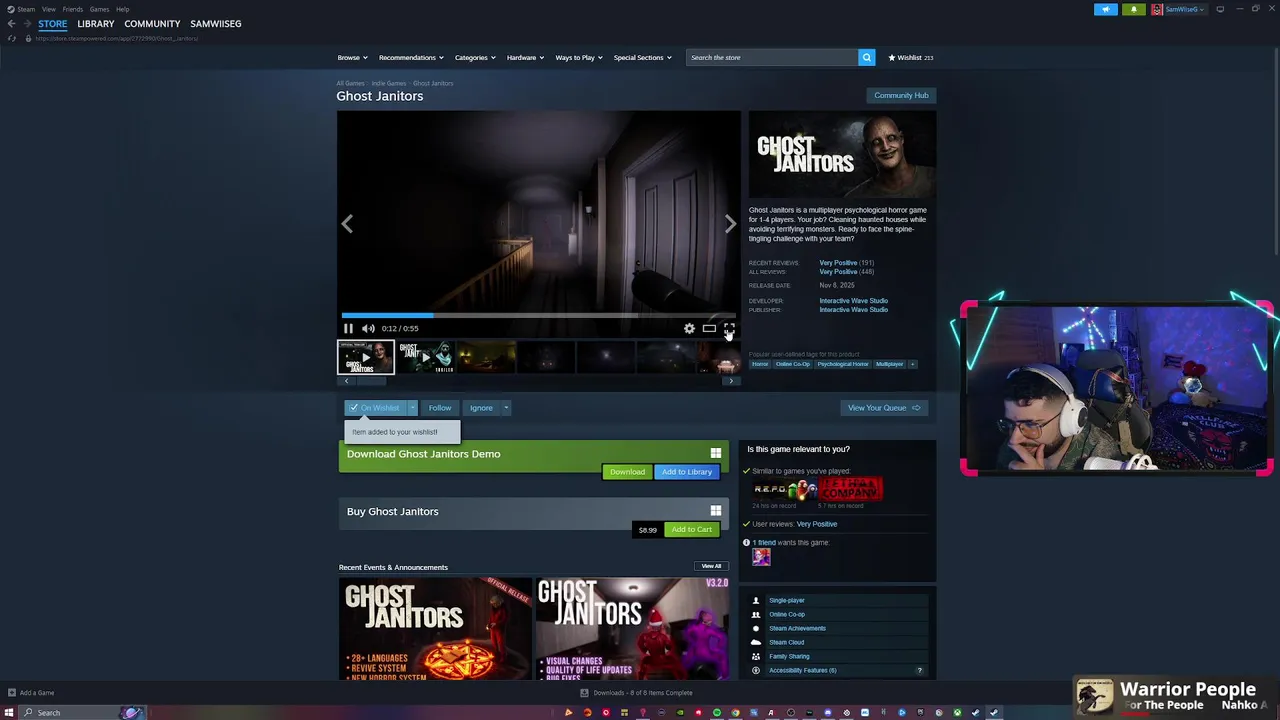The image size is (1280, 720).
Task: Open the Hardware dropdown menu
Action: [525, 57]
